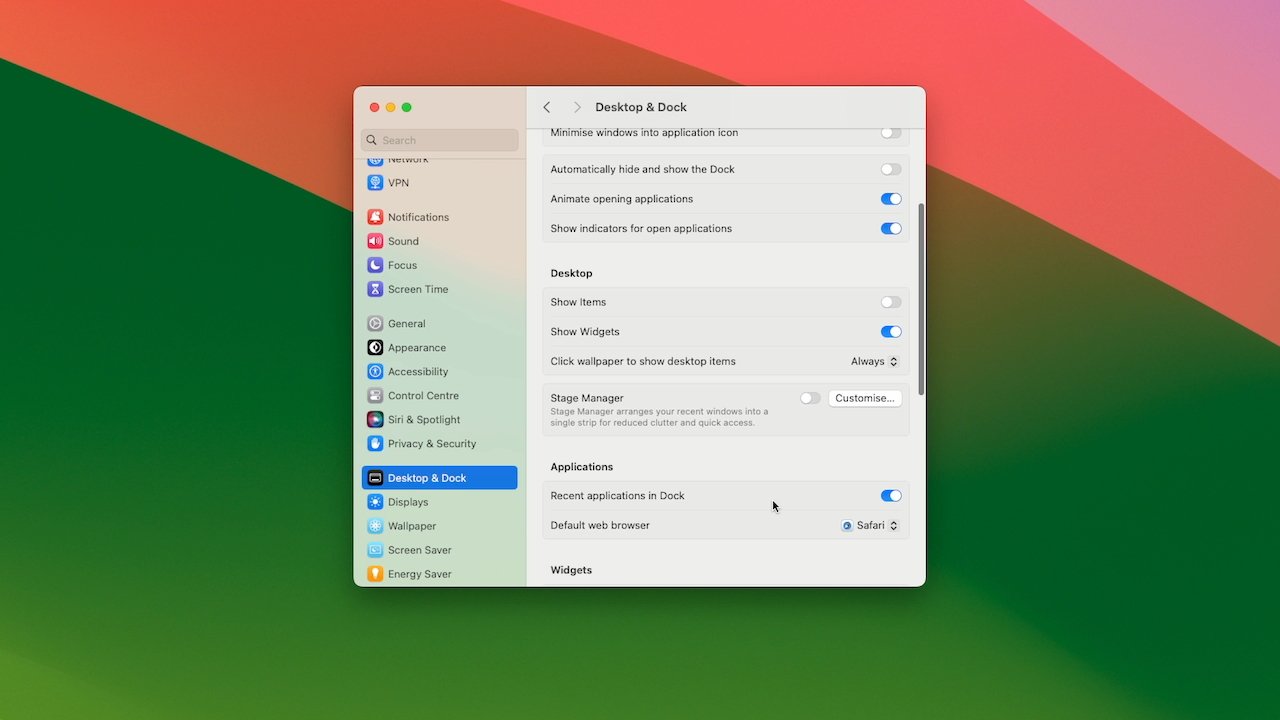
Task: Click the Focus moon icon
Action: pyautogui.click(x=375, y=265)
